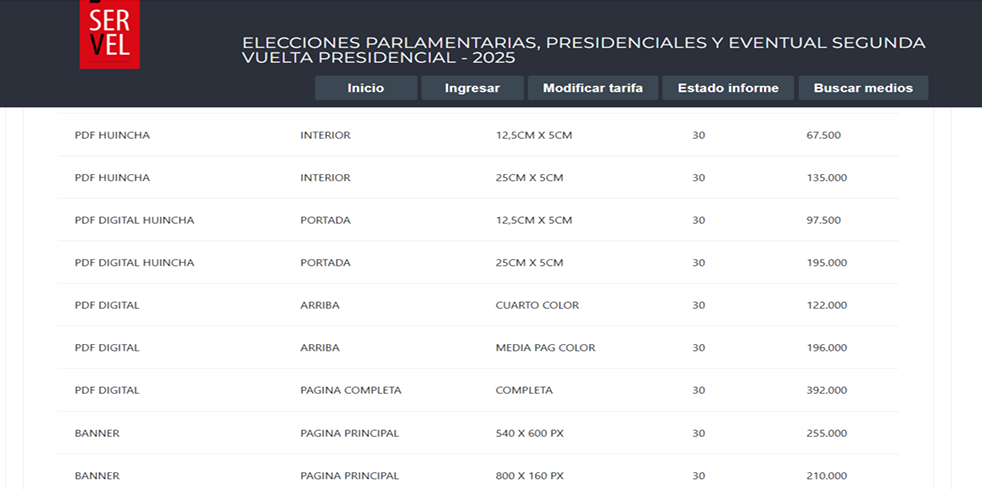Viewport: 982px width, 490px height.
Task: Select Buscar medios in navigation
Action: [x=862, y=88]
